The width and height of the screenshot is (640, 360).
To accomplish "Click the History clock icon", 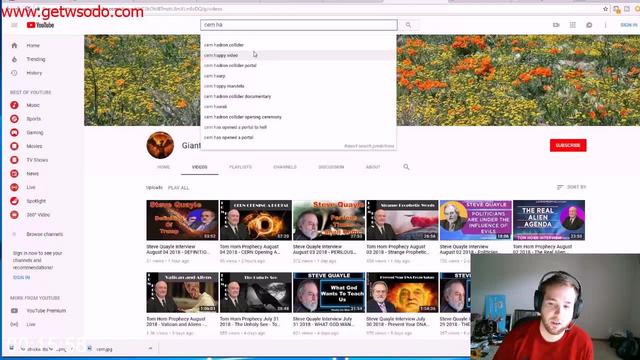I will pos(14,73).
